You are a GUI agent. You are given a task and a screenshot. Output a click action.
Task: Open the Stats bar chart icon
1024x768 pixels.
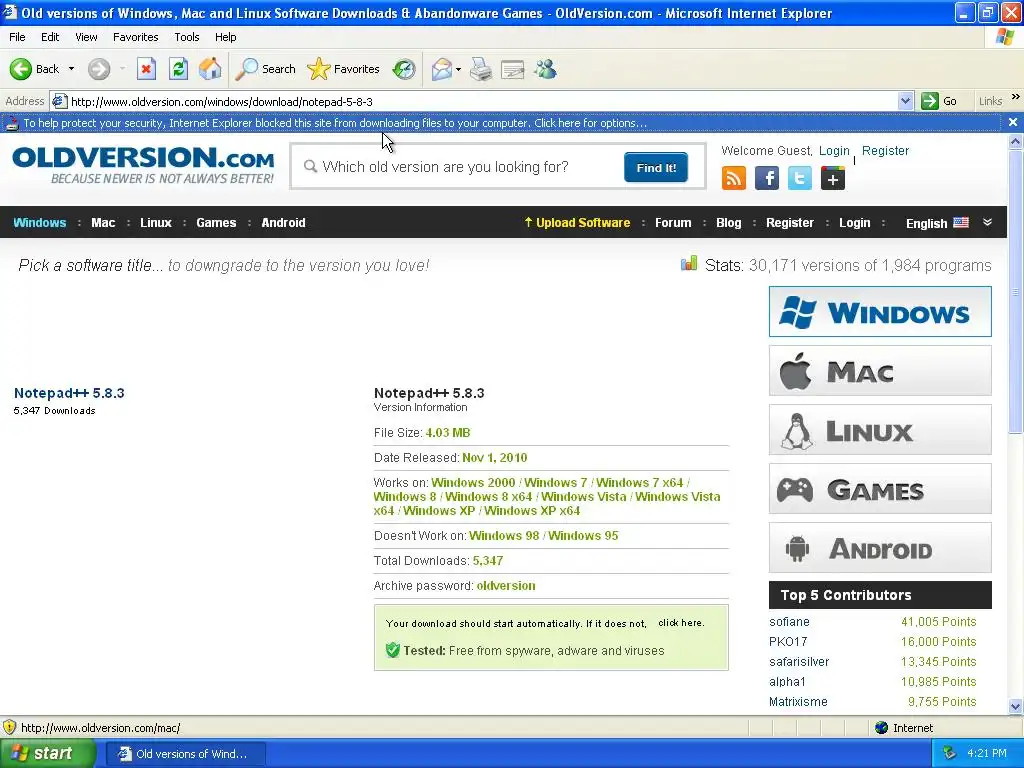[689, 263]
